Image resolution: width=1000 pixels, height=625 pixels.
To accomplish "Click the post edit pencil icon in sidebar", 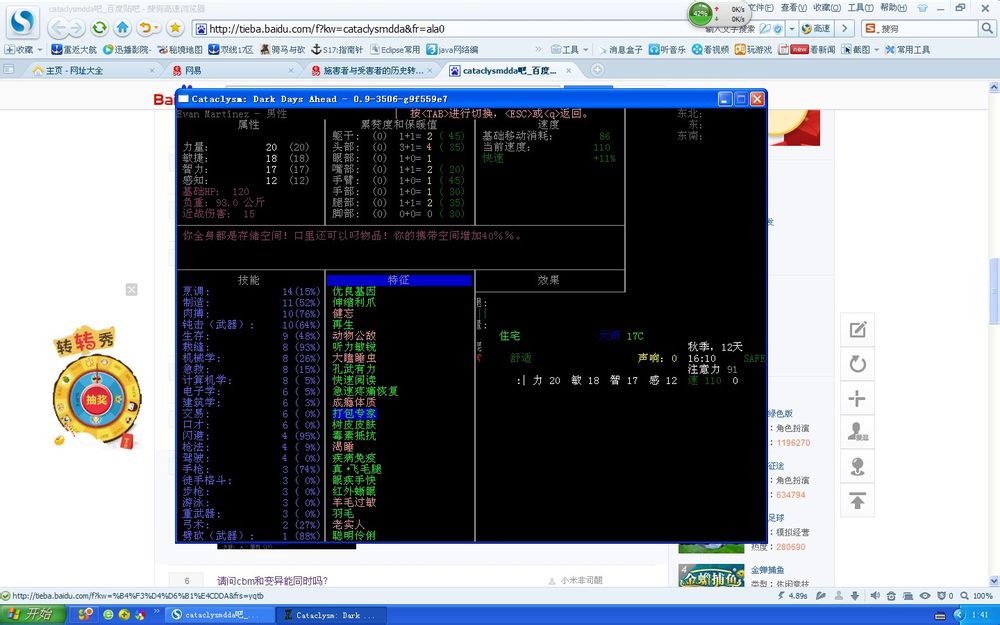I will click(x=857, y=330).
